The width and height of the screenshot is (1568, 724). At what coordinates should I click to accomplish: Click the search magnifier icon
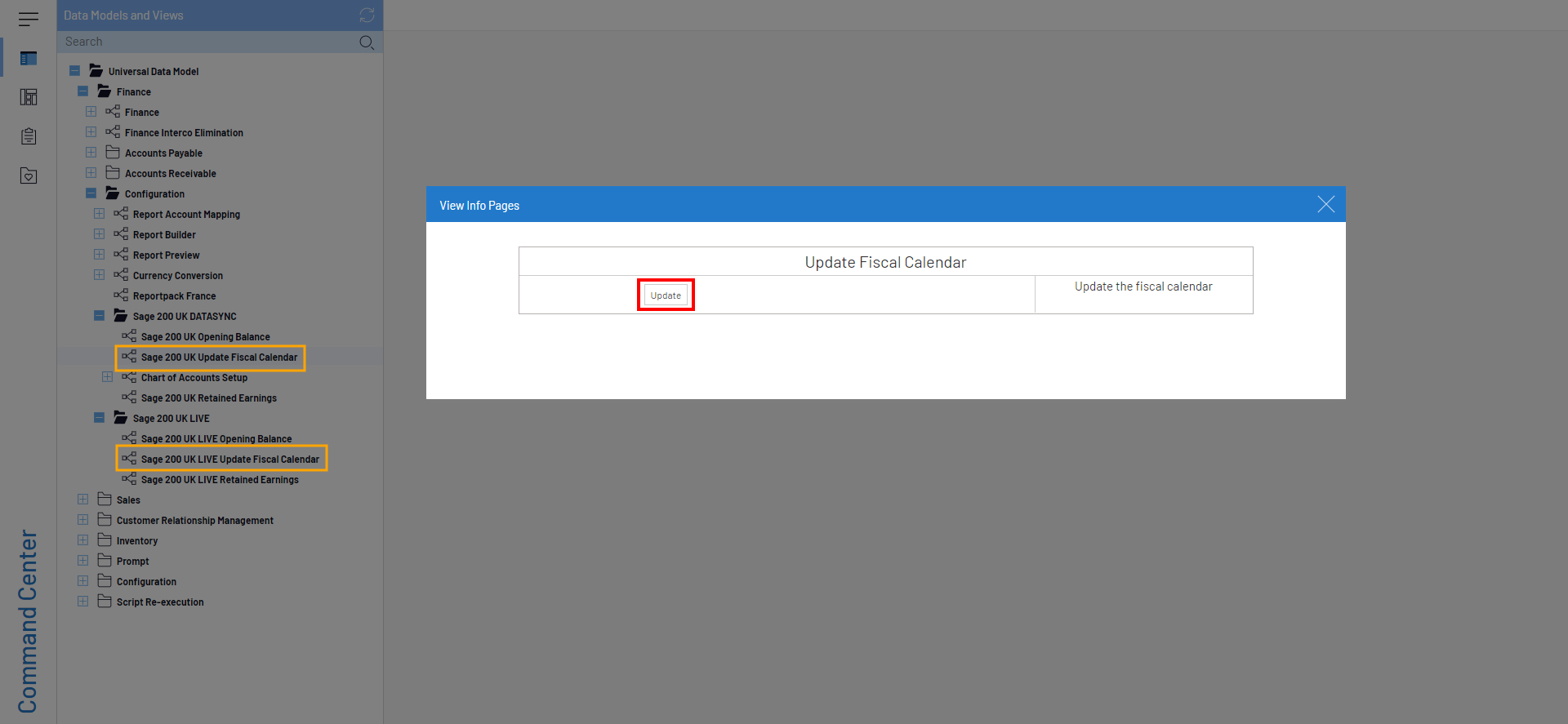[367, 42]
